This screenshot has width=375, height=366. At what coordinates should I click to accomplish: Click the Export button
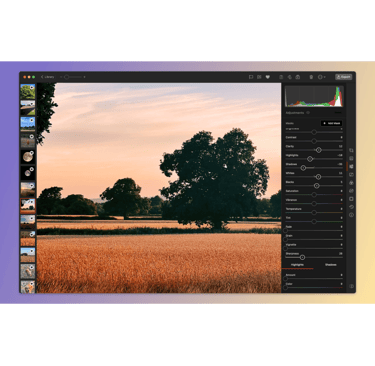(x=343, y=77)
